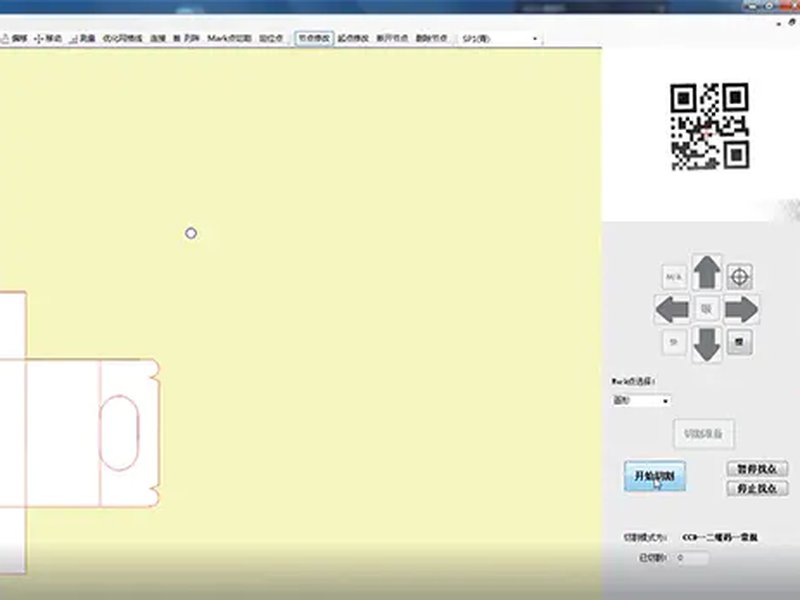Click the blue 开始切割 start cutting button
The height and width of the screenshot is (600, 800).
pos(655,476)
